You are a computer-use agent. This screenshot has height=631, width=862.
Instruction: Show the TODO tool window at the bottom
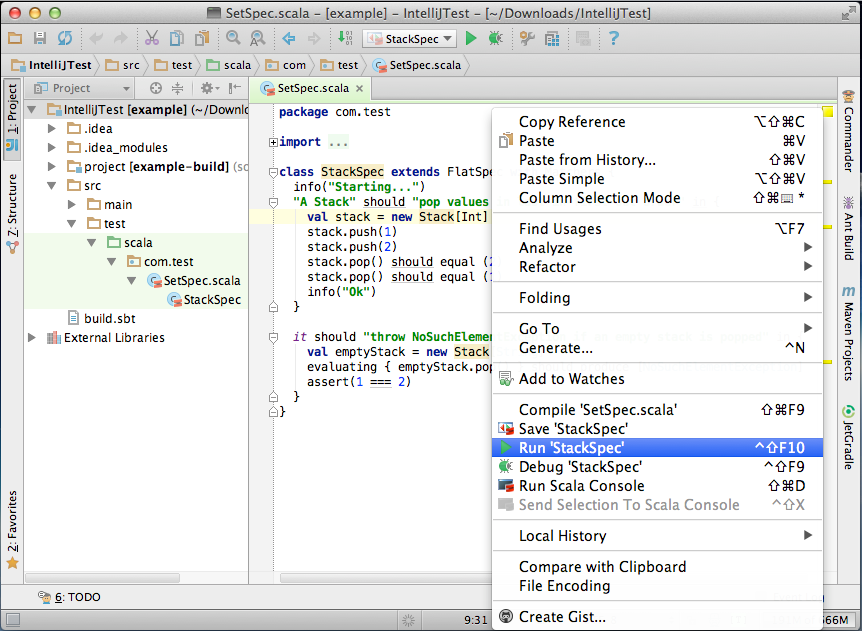pyautogui.click(x=70, y=597)
